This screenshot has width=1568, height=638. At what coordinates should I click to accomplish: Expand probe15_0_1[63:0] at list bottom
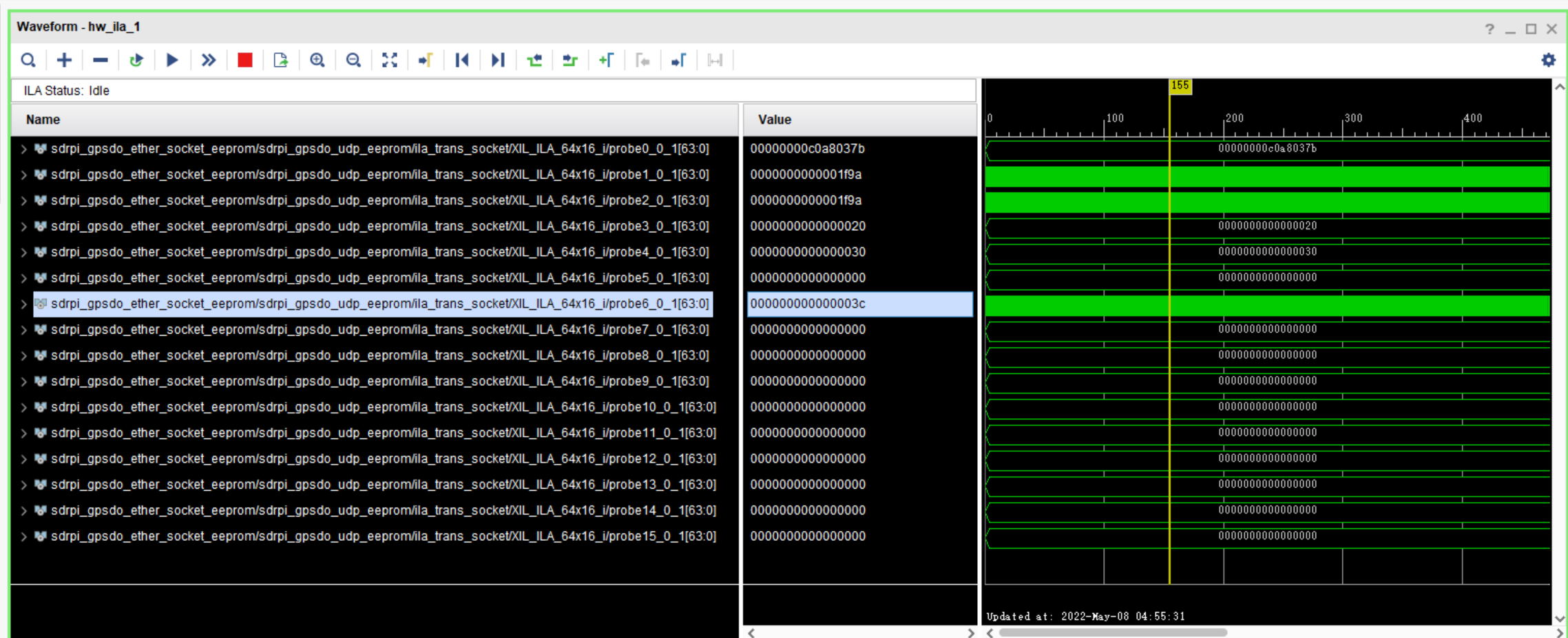[23, 536]
